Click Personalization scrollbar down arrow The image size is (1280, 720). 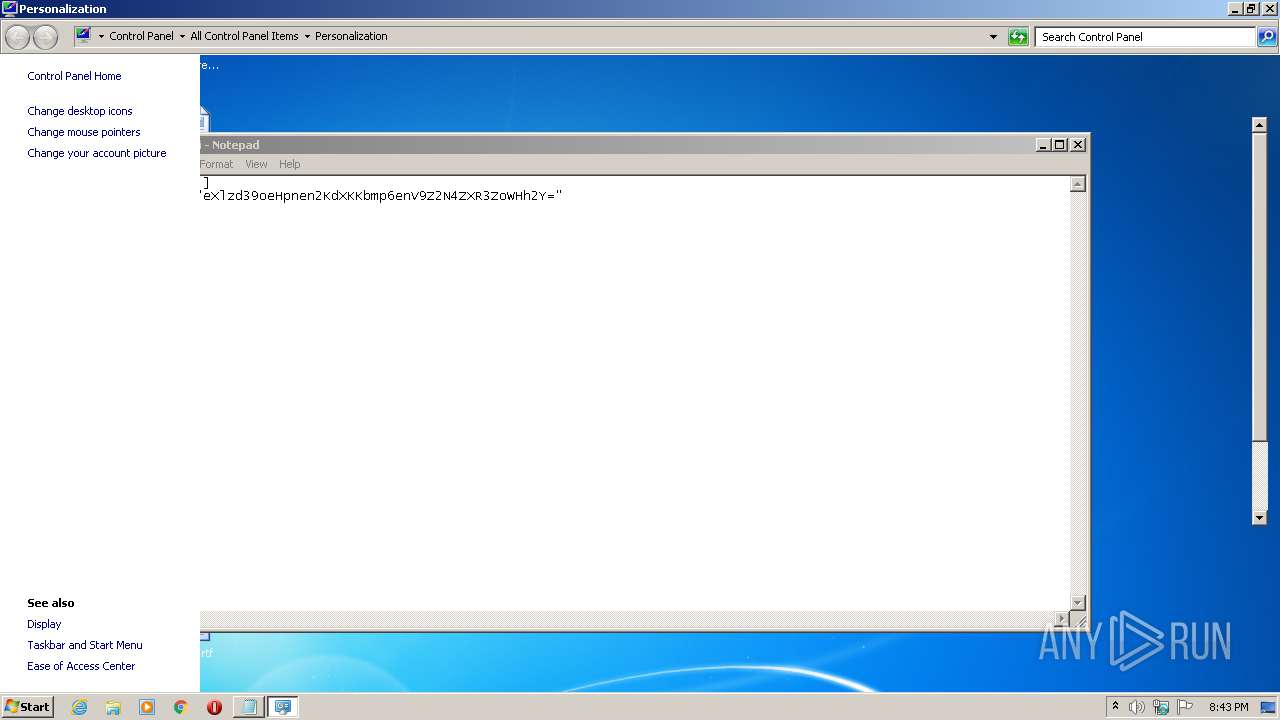click(1260, 517)
